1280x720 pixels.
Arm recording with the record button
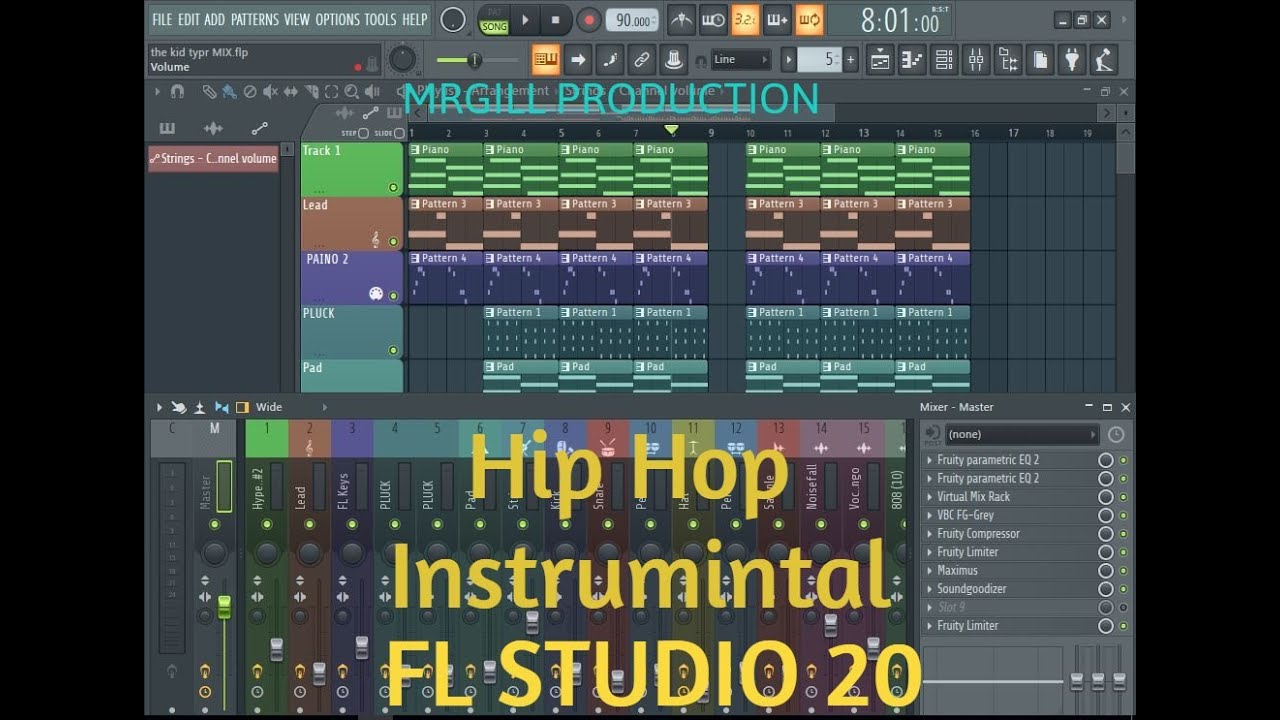click(x=589, y=19)
